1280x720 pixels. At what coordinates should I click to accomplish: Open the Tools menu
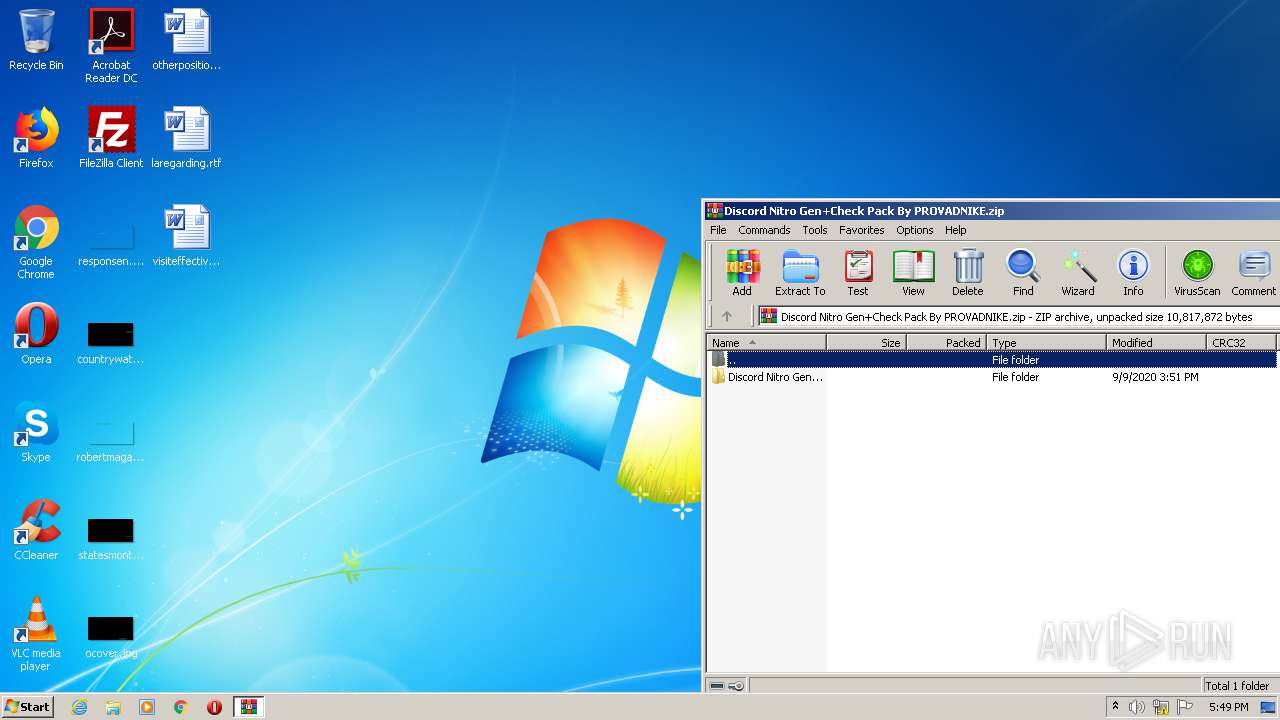click(x=815, y=230)
